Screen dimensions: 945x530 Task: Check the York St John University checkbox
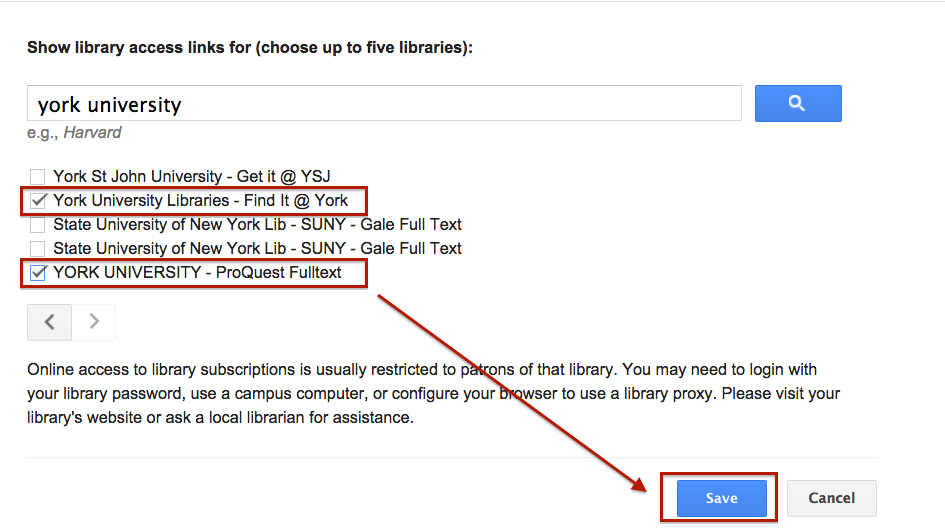[x=37, y=177]
